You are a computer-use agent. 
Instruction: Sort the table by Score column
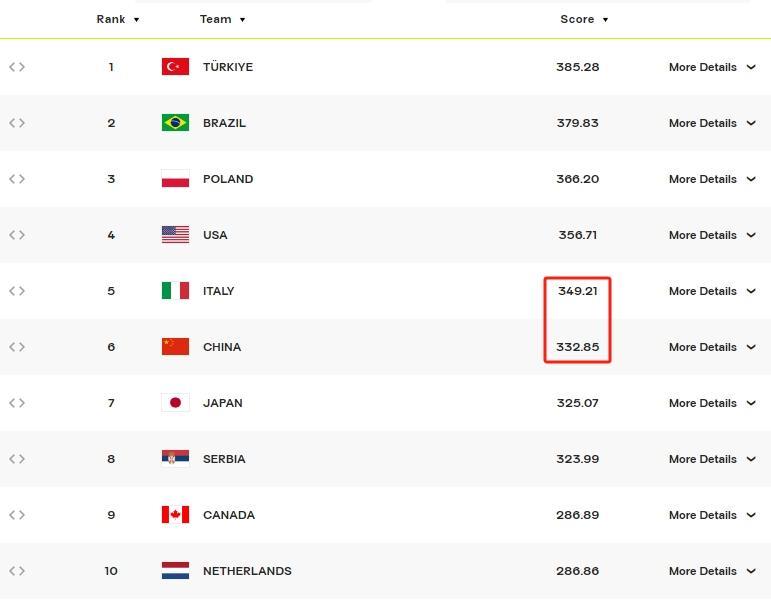click(584, 19)
